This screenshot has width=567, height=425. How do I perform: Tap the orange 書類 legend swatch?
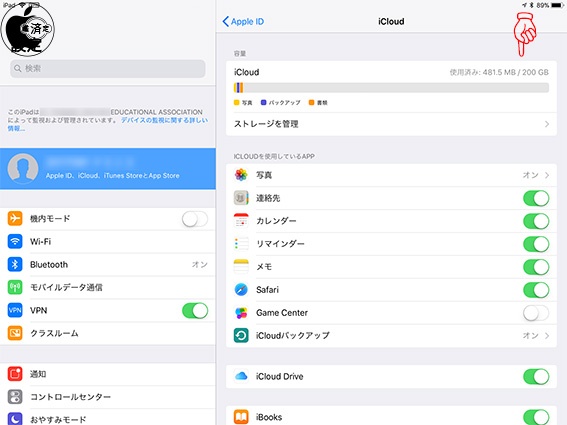pyautogui.click(x=311, y=102)
